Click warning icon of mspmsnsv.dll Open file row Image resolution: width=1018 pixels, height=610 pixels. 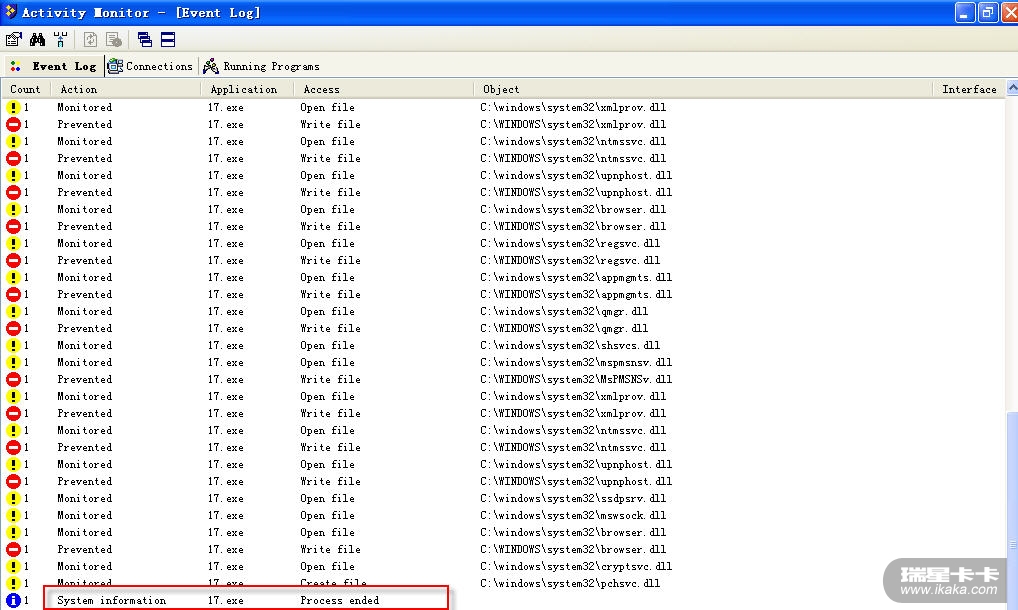(13, 362)
